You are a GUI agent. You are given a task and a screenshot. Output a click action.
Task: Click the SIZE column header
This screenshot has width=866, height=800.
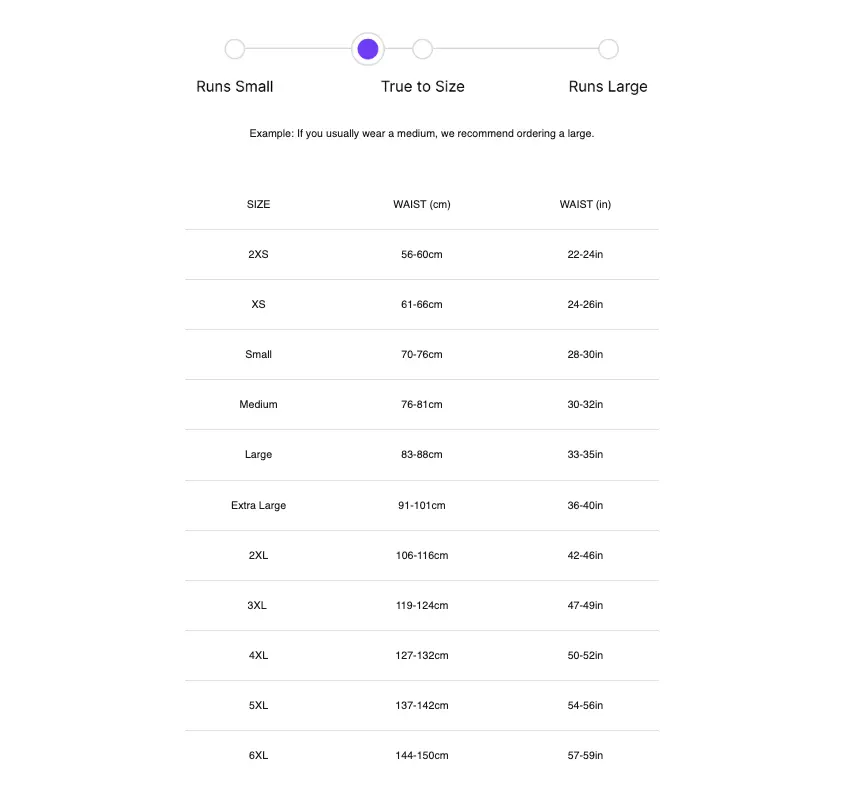[x=258, y=204]
